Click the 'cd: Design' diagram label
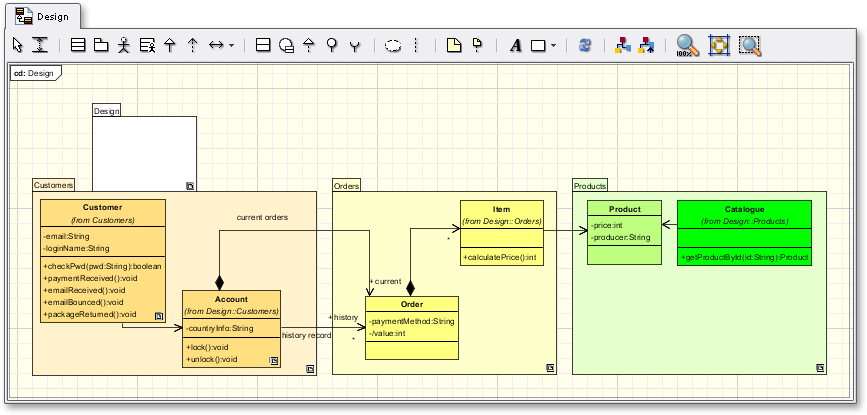Image resolution: width=867 pixels, height=415 pixels. coord(34,73)
